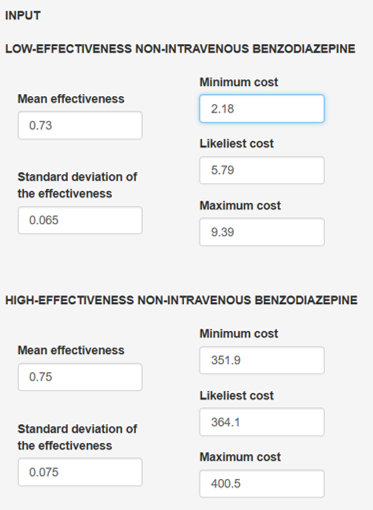Click the Maximum cost label above 9.39
The image size is (373, 510).
(x=240, y=205)
